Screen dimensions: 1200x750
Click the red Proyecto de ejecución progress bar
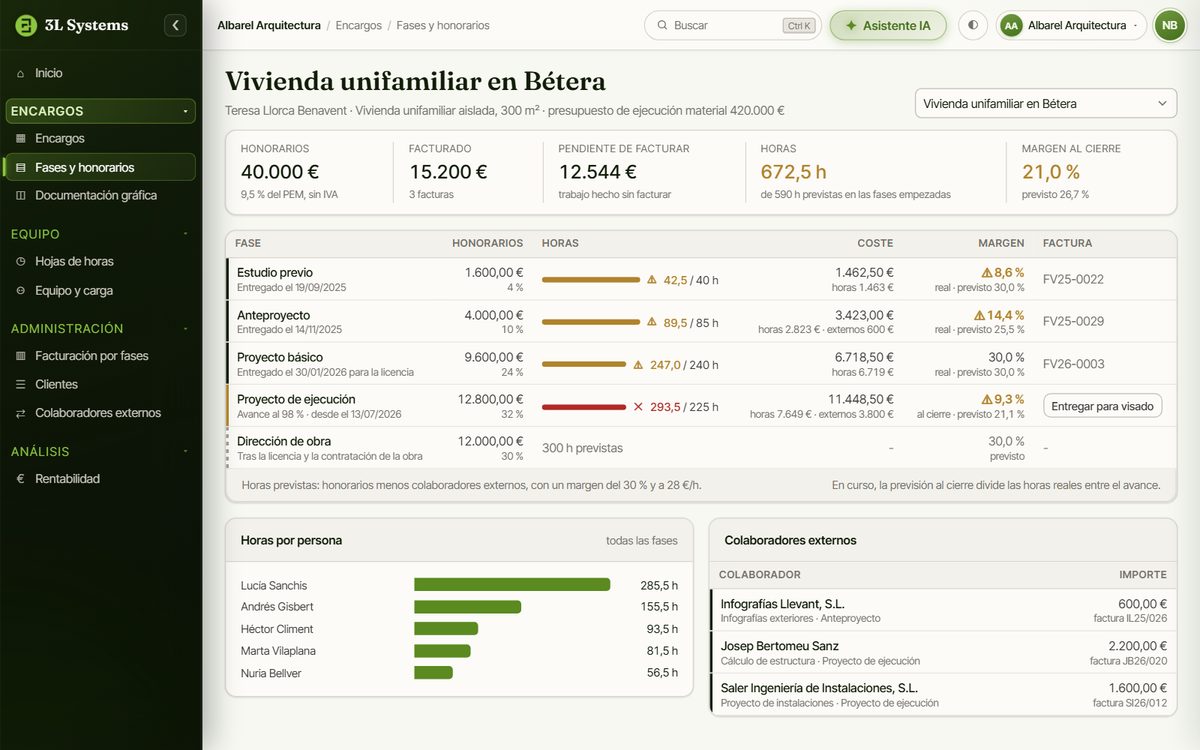(x=584, y=406)
